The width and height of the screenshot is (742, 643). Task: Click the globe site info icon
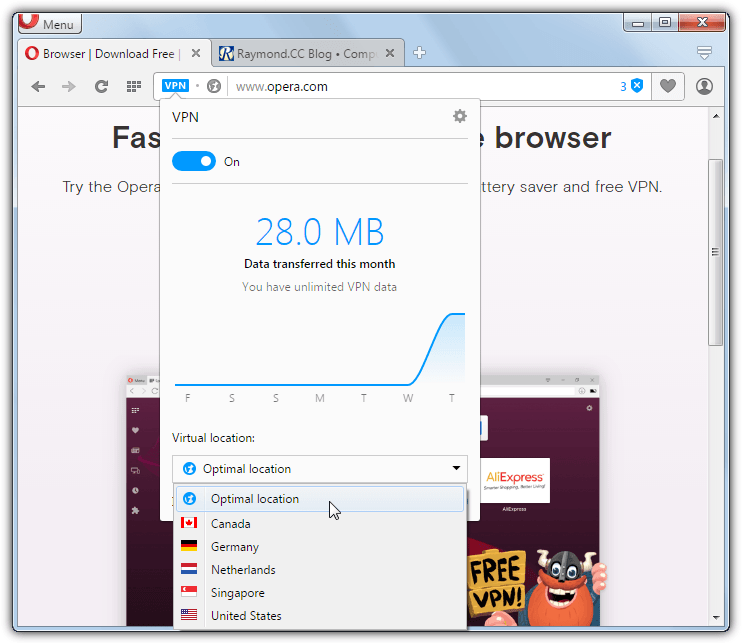[214, 86]
